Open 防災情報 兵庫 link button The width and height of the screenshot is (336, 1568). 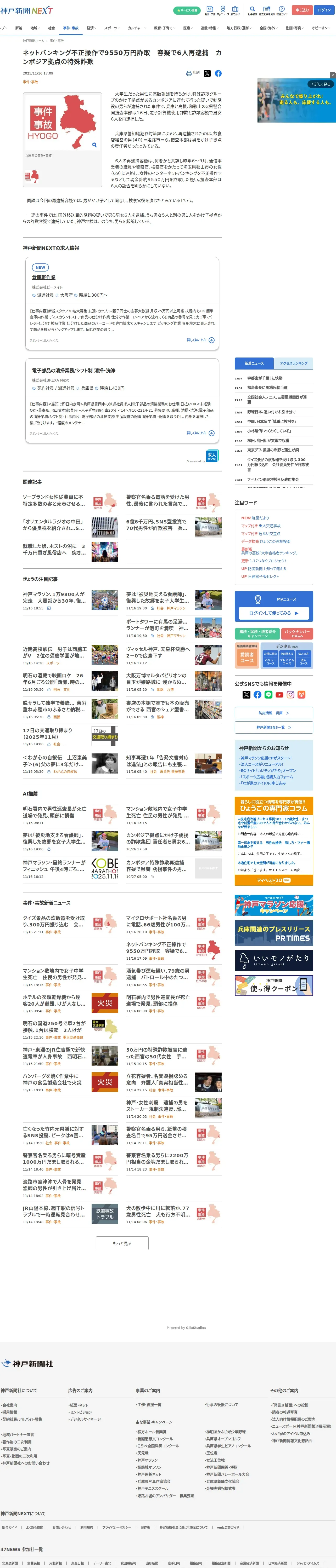274,713
